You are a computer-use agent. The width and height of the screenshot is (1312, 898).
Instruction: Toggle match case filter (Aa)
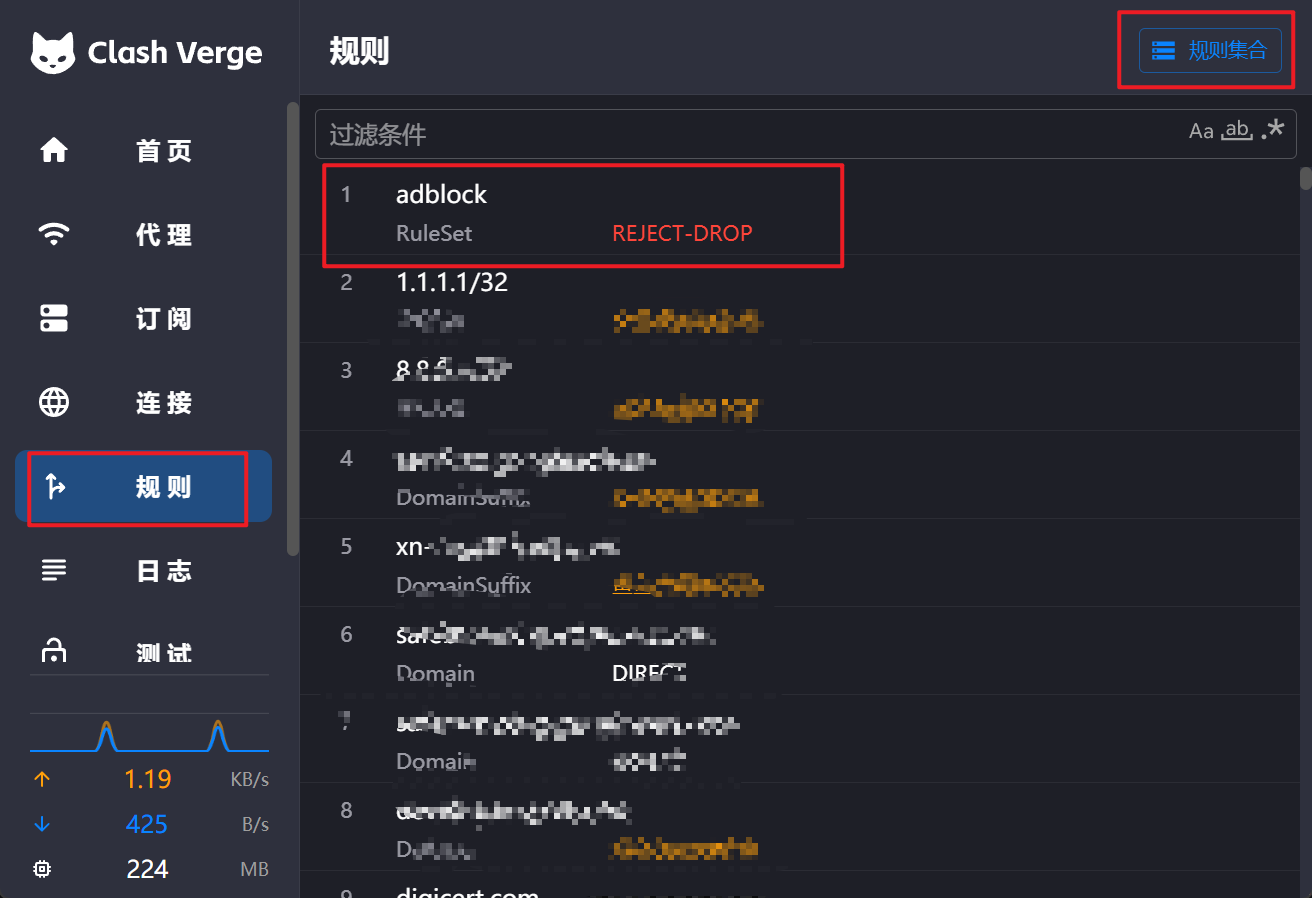1201,131
